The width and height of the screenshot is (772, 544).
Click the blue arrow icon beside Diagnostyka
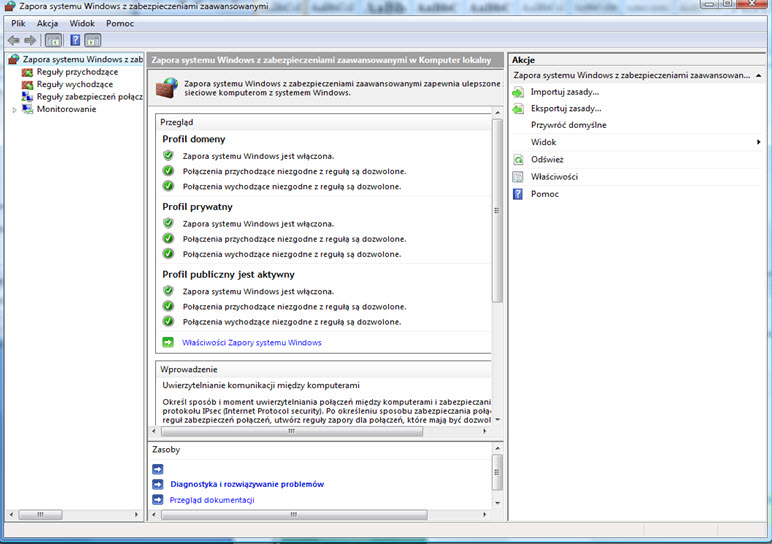(158, 484)
